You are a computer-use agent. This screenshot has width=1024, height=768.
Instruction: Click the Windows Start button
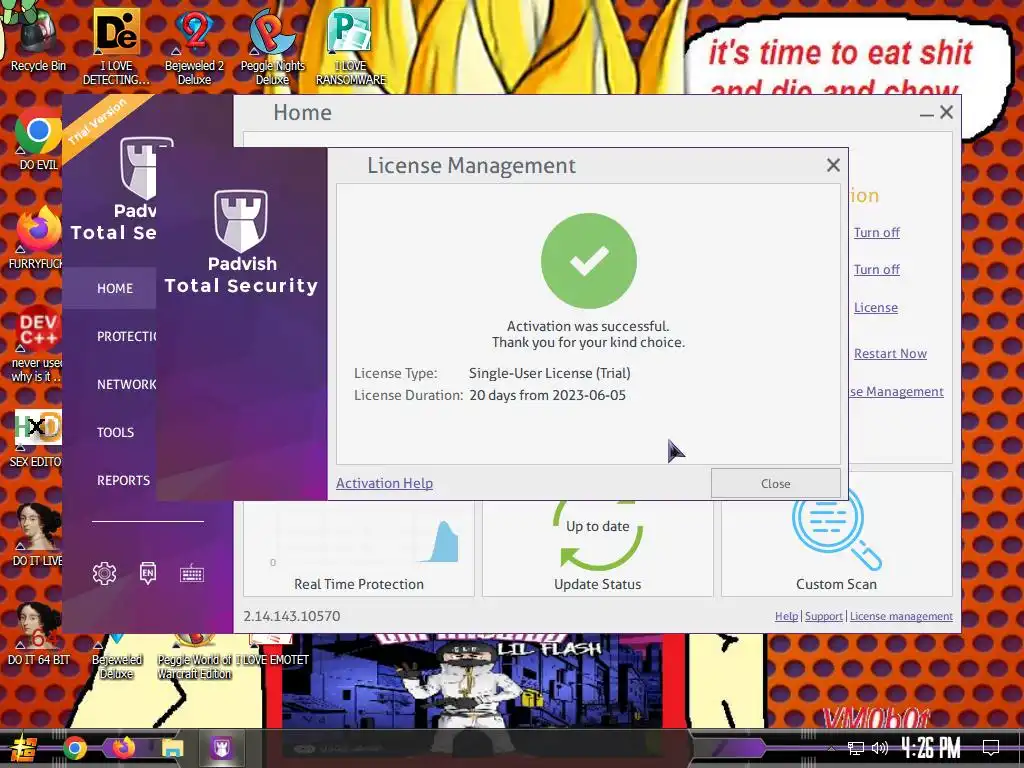(x=22, y=748)
